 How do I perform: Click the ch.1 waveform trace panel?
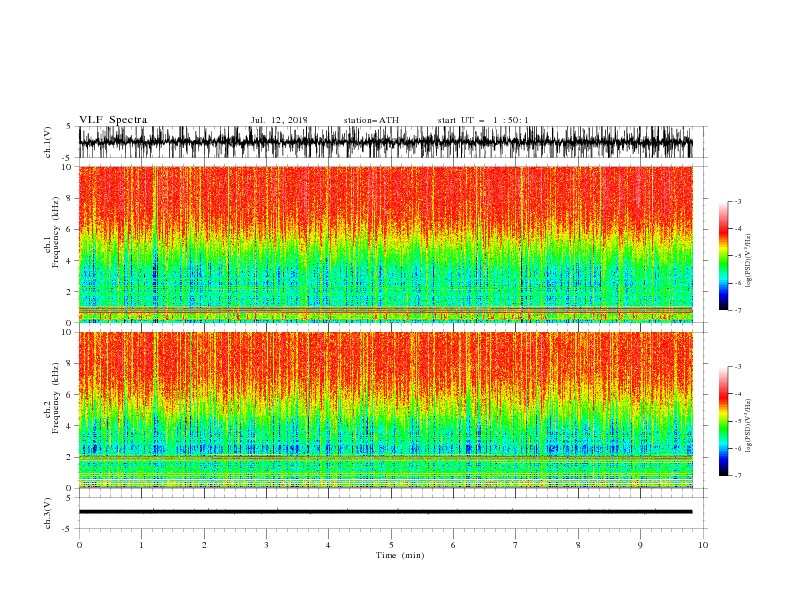[385, 142]
